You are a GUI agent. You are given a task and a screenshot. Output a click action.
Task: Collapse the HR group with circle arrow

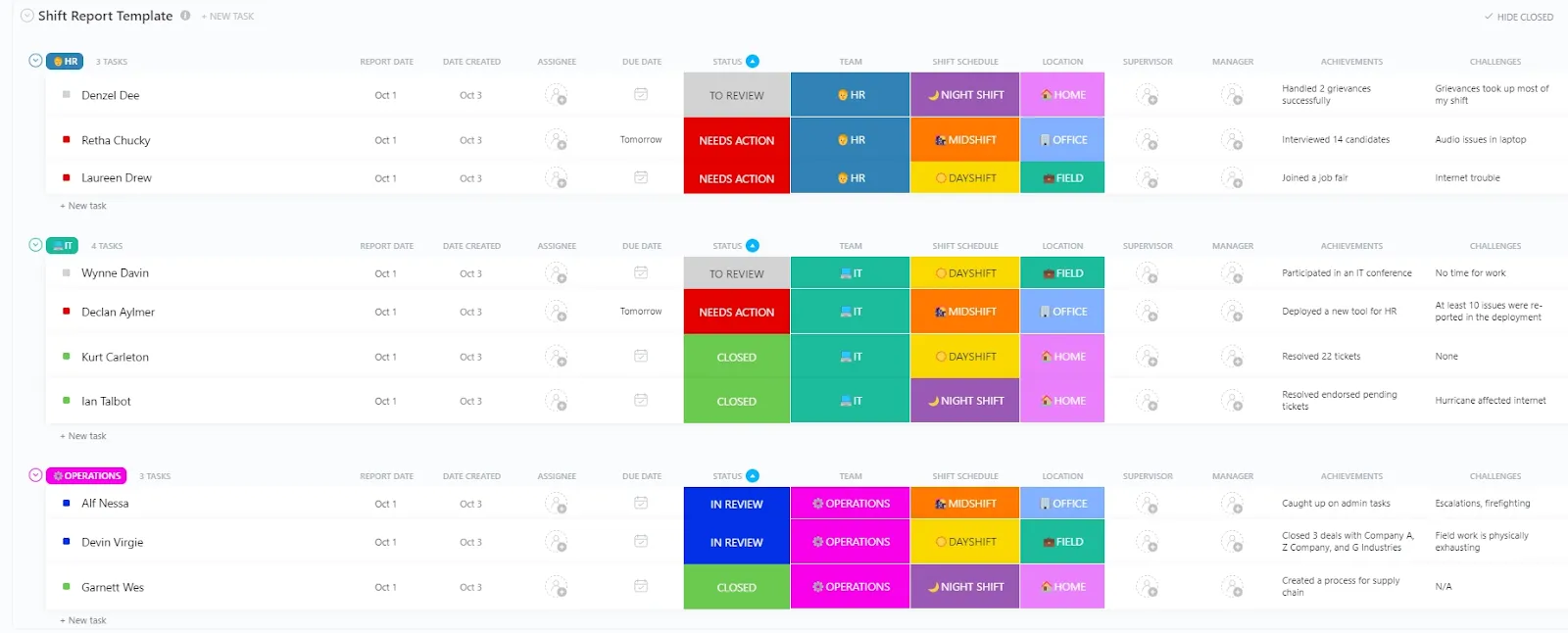35,61
